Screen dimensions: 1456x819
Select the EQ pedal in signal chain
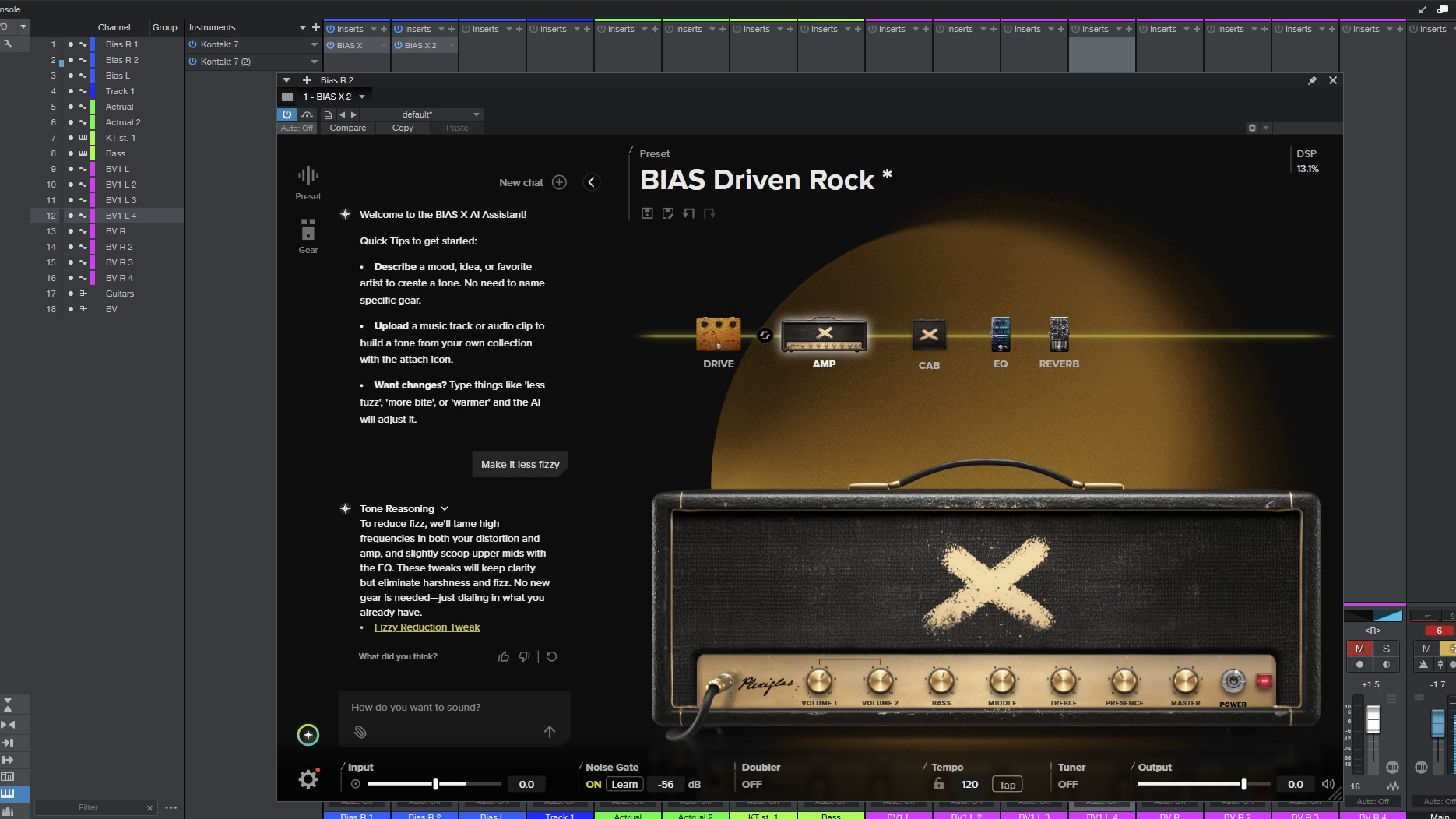tap(1001, 335)
